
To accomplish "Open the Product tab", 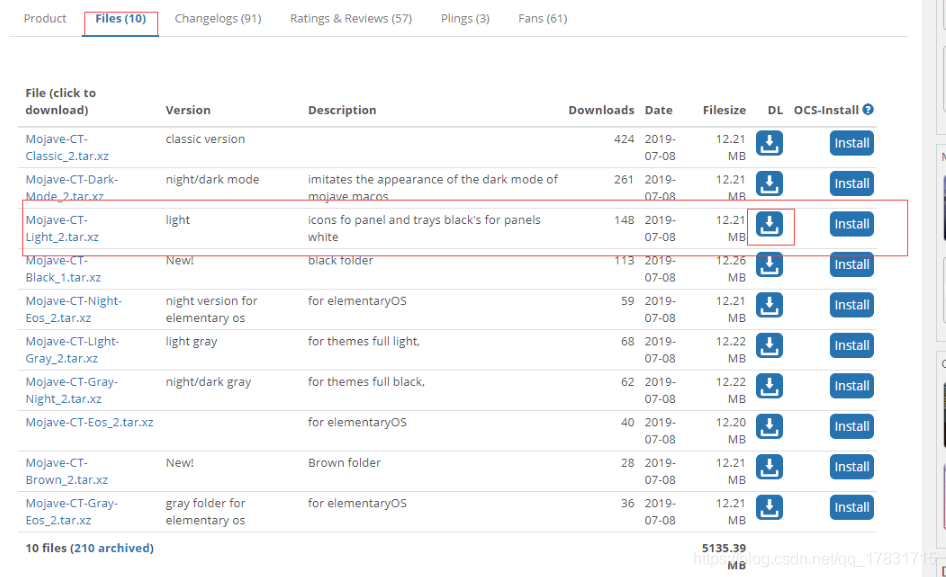I will click(x=45, y=19).
